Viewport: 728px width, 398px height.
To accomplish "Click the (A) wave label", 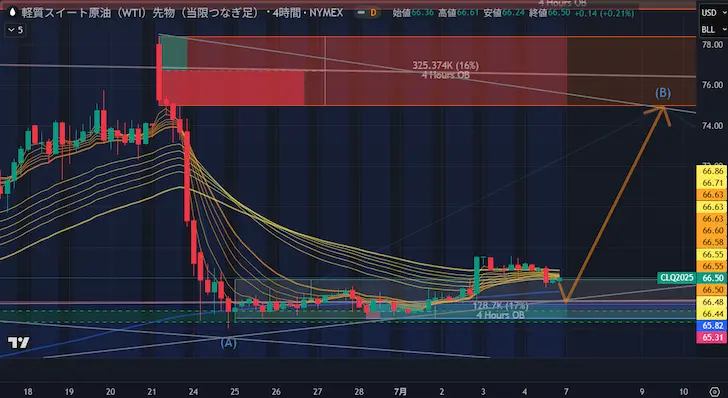I will 228,343.
